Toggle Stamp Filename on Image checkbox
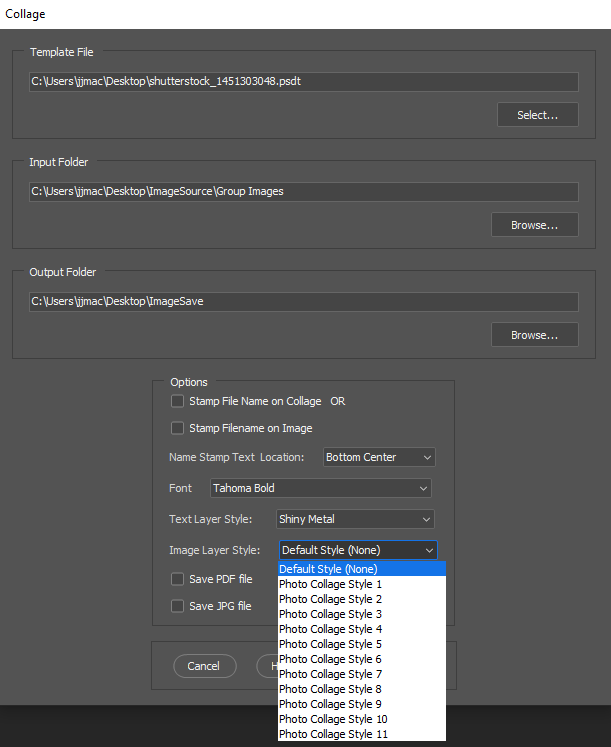 click(178, 428)
